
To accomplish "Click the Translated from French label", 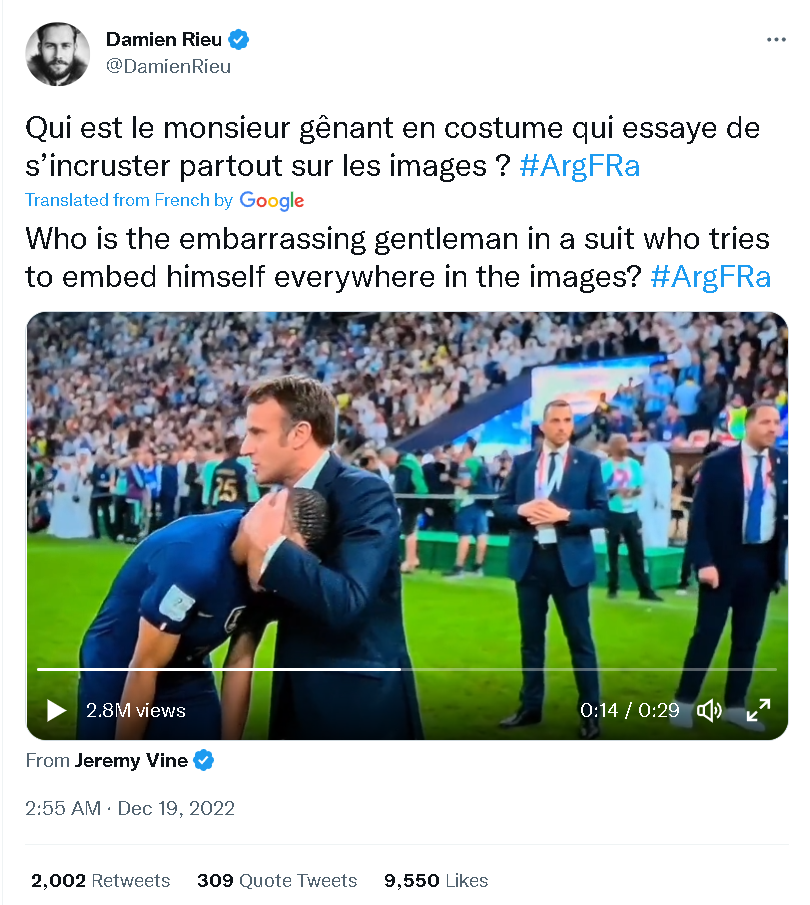I will (x=129, y=200).
